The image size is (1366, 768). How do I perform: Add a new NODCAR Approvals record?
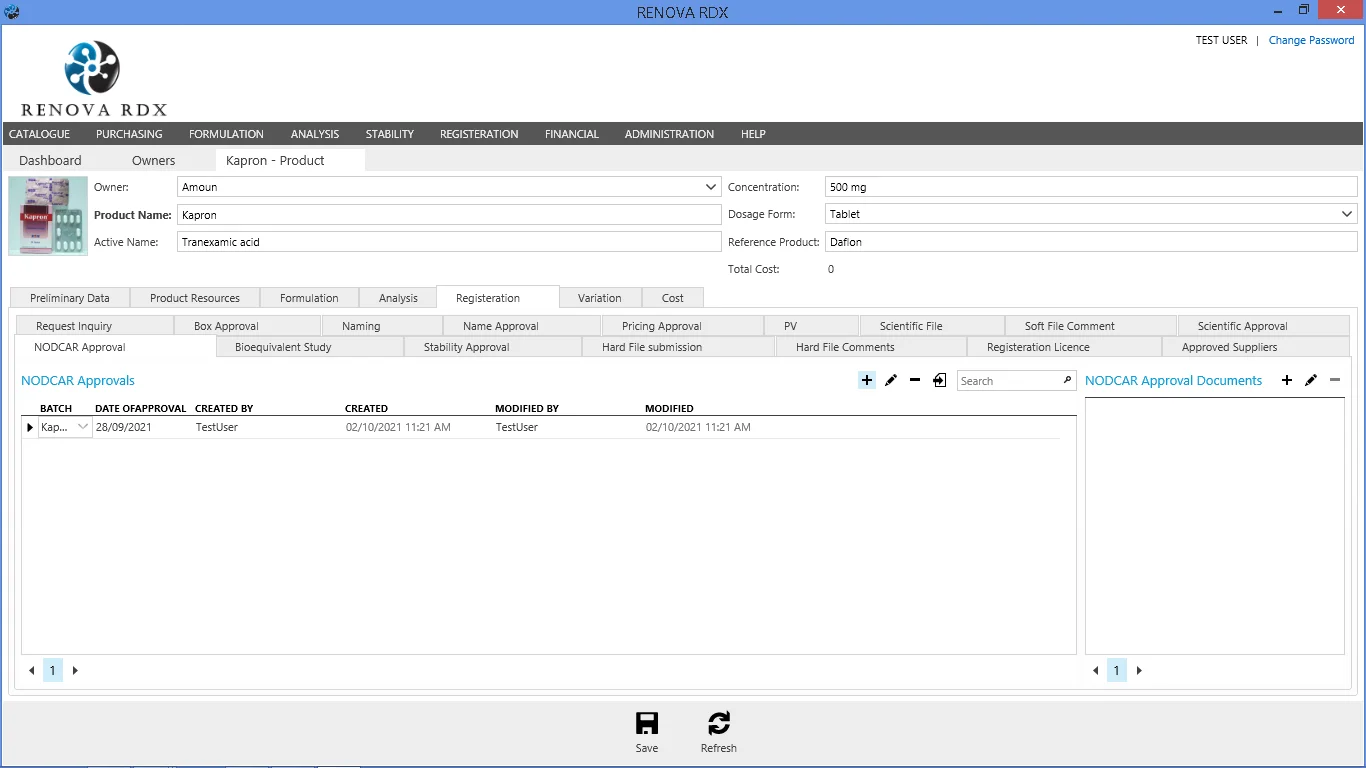tap(867, 380)
